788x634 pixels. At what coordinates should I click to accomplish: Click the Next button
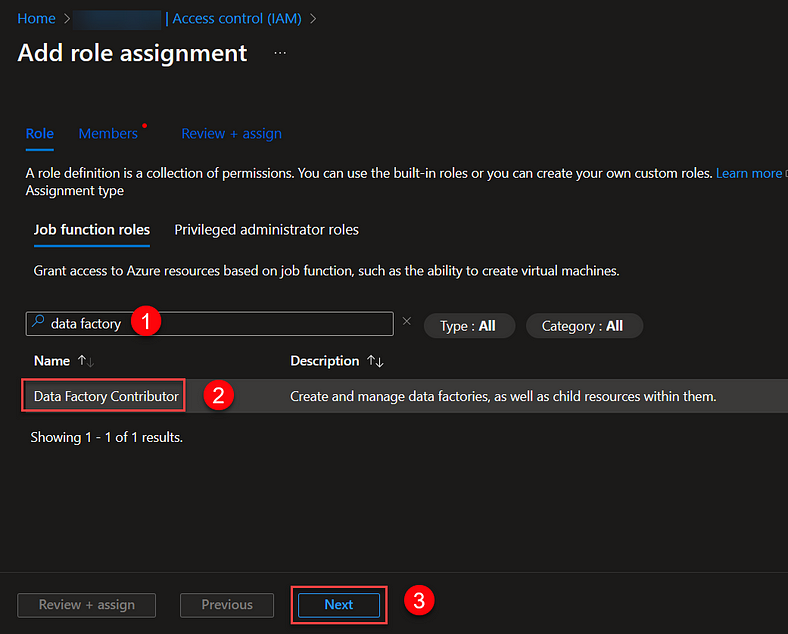(339, 605)
